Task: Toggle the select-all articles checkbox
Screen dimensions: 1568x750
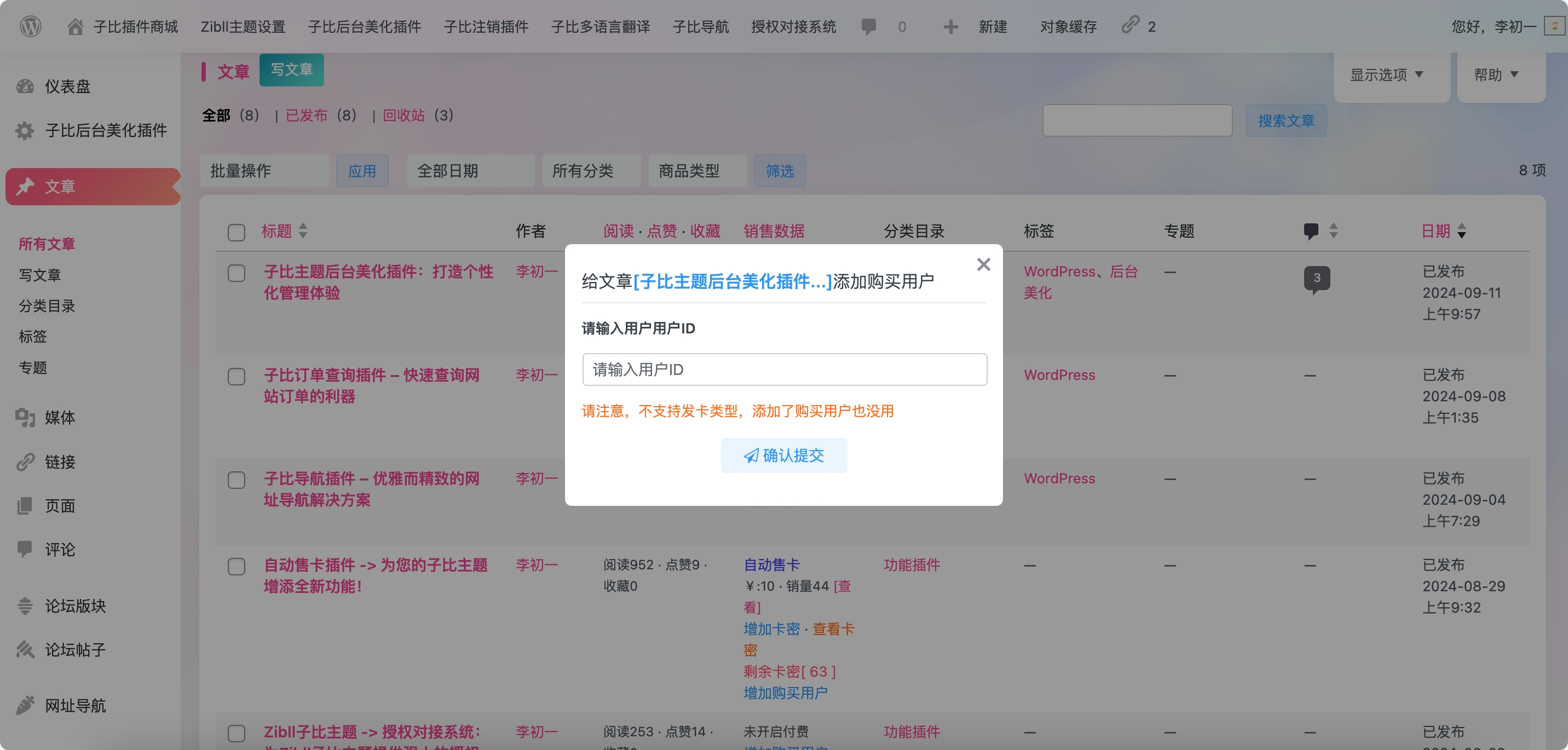Action: click(x=236, y=232)
